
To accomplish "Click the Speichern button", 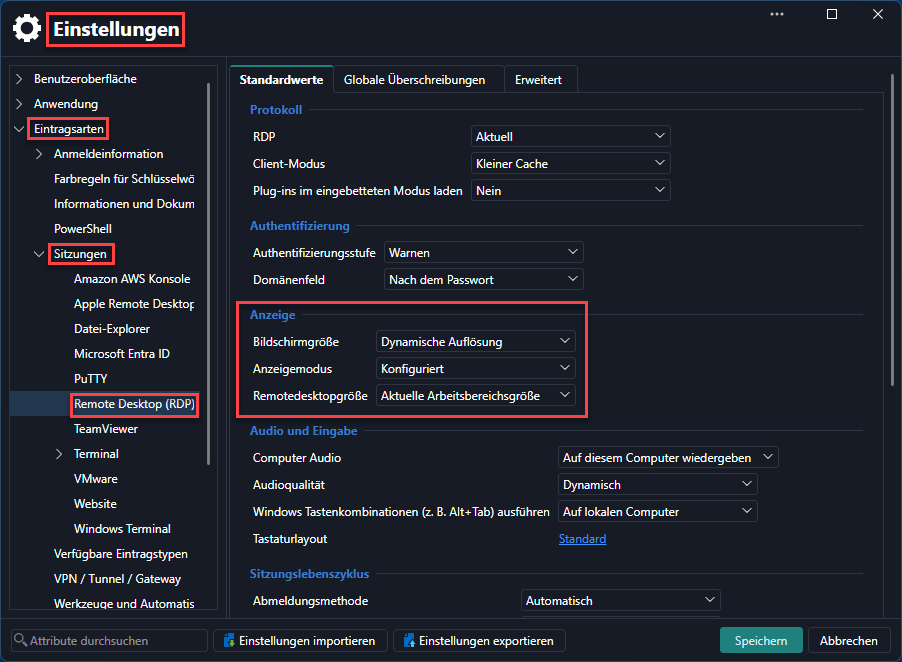I will (760, 640).
